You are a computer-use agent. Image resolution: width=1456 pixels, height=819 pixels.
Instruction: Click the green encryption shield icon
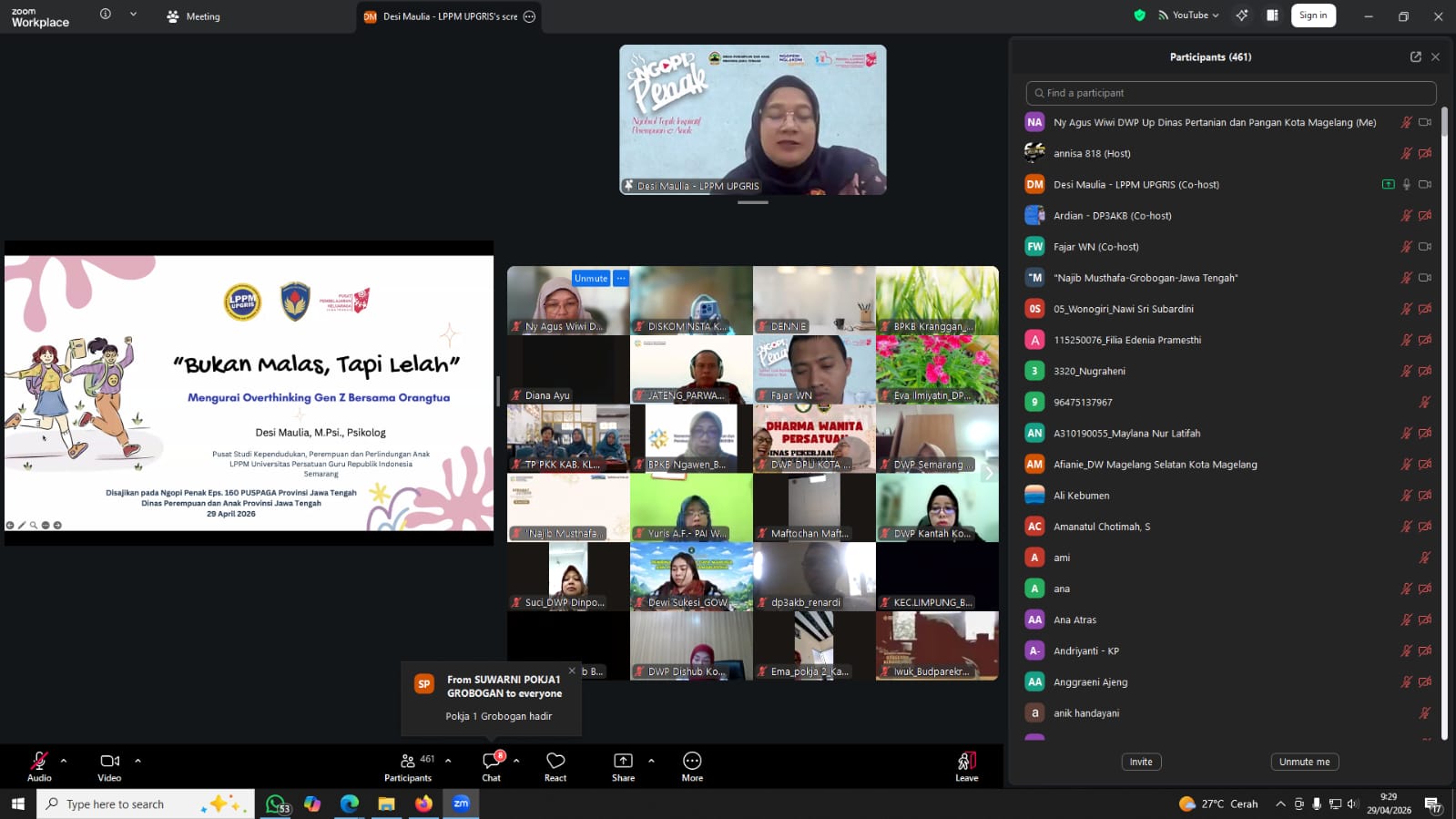(1139, 15)
